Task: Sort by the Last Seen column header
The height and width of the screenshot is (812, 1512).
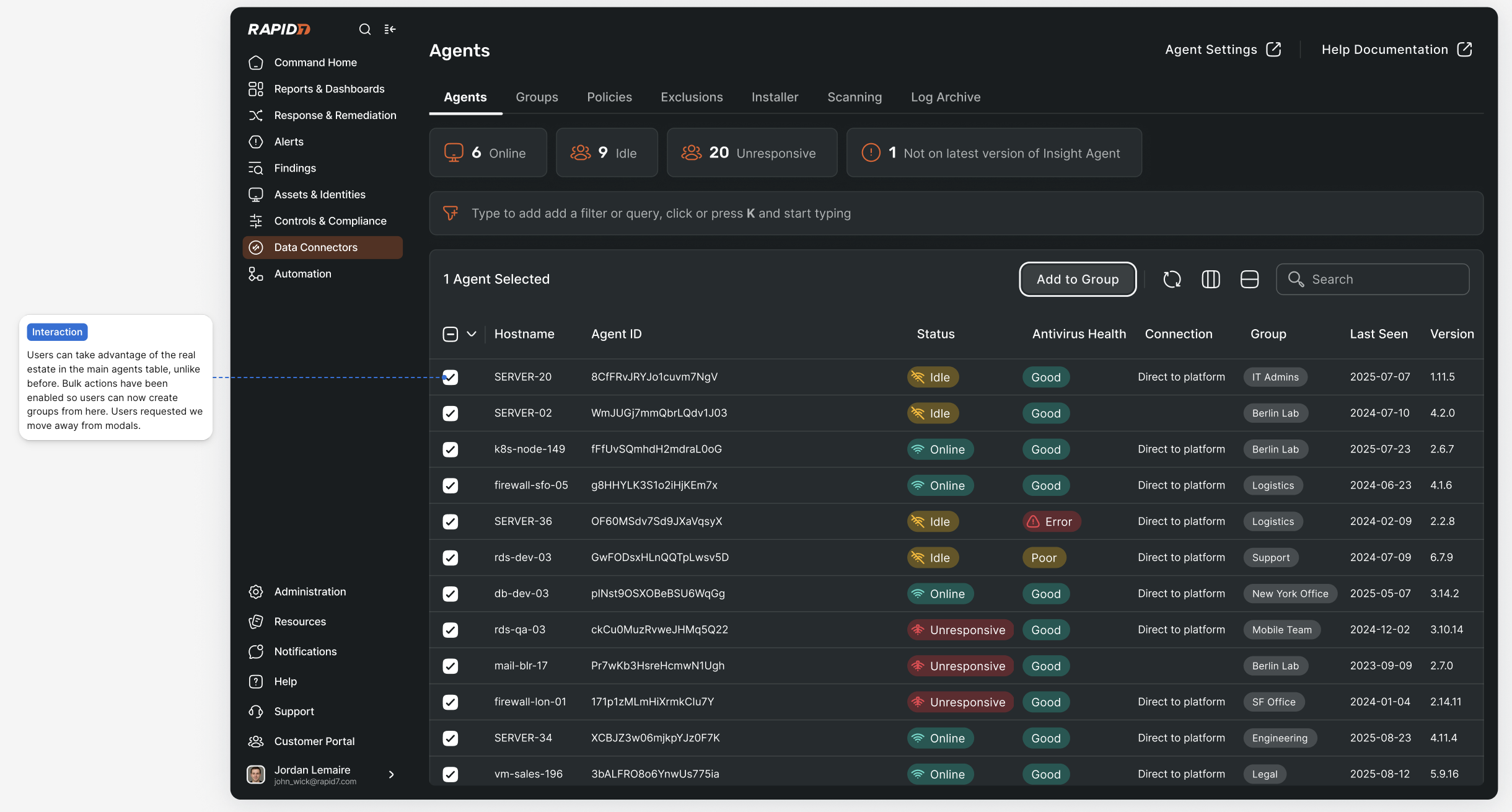Action: (x=1379, y=334)
